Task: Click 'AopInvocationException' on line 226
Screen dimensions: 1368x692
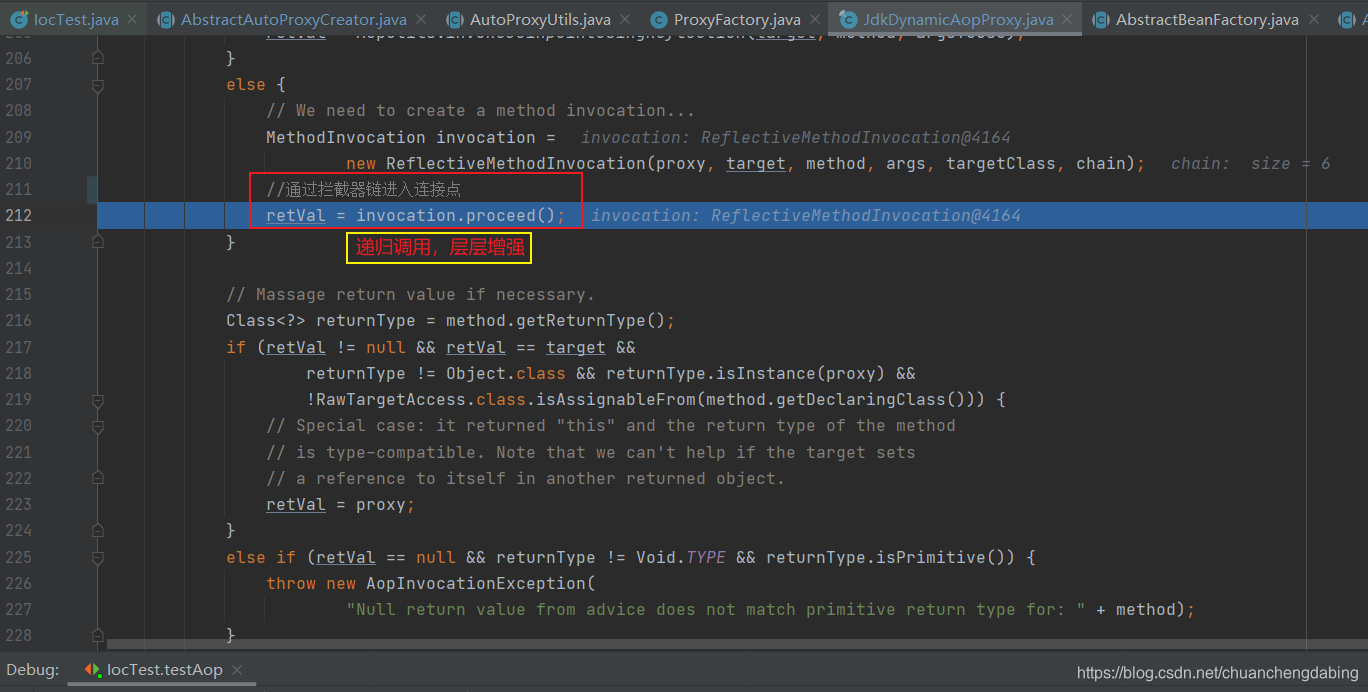Action: coord(476,583)
